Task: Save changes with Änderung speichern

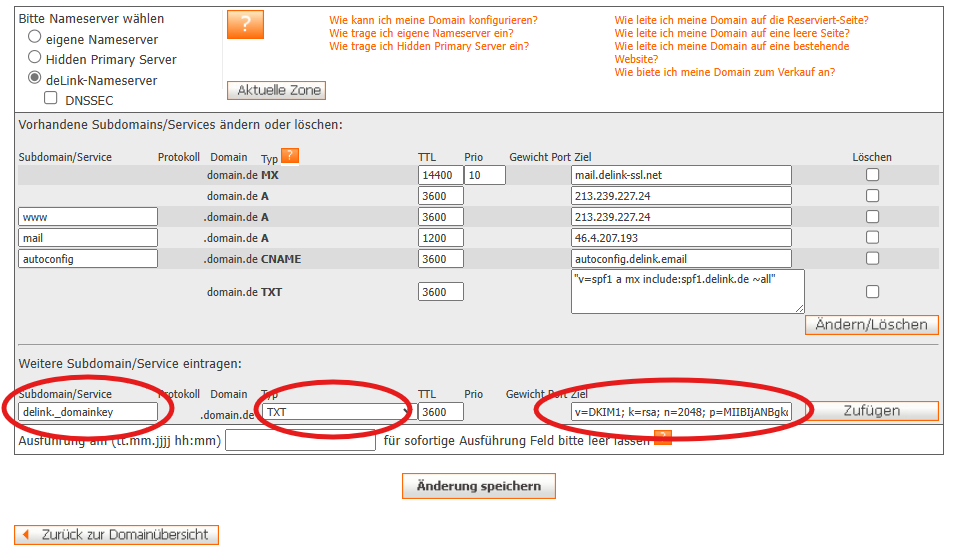Action: (478, 486)
